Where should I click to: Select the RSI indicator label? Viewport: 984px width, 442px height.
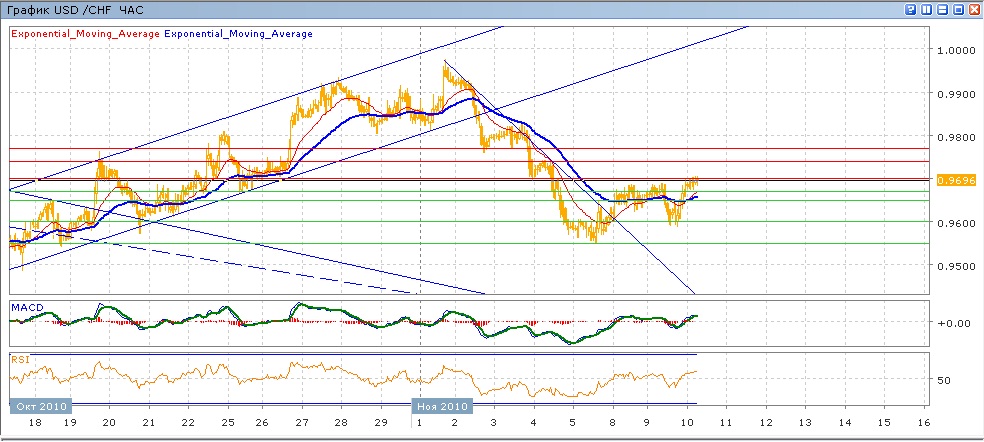(20, 358)
